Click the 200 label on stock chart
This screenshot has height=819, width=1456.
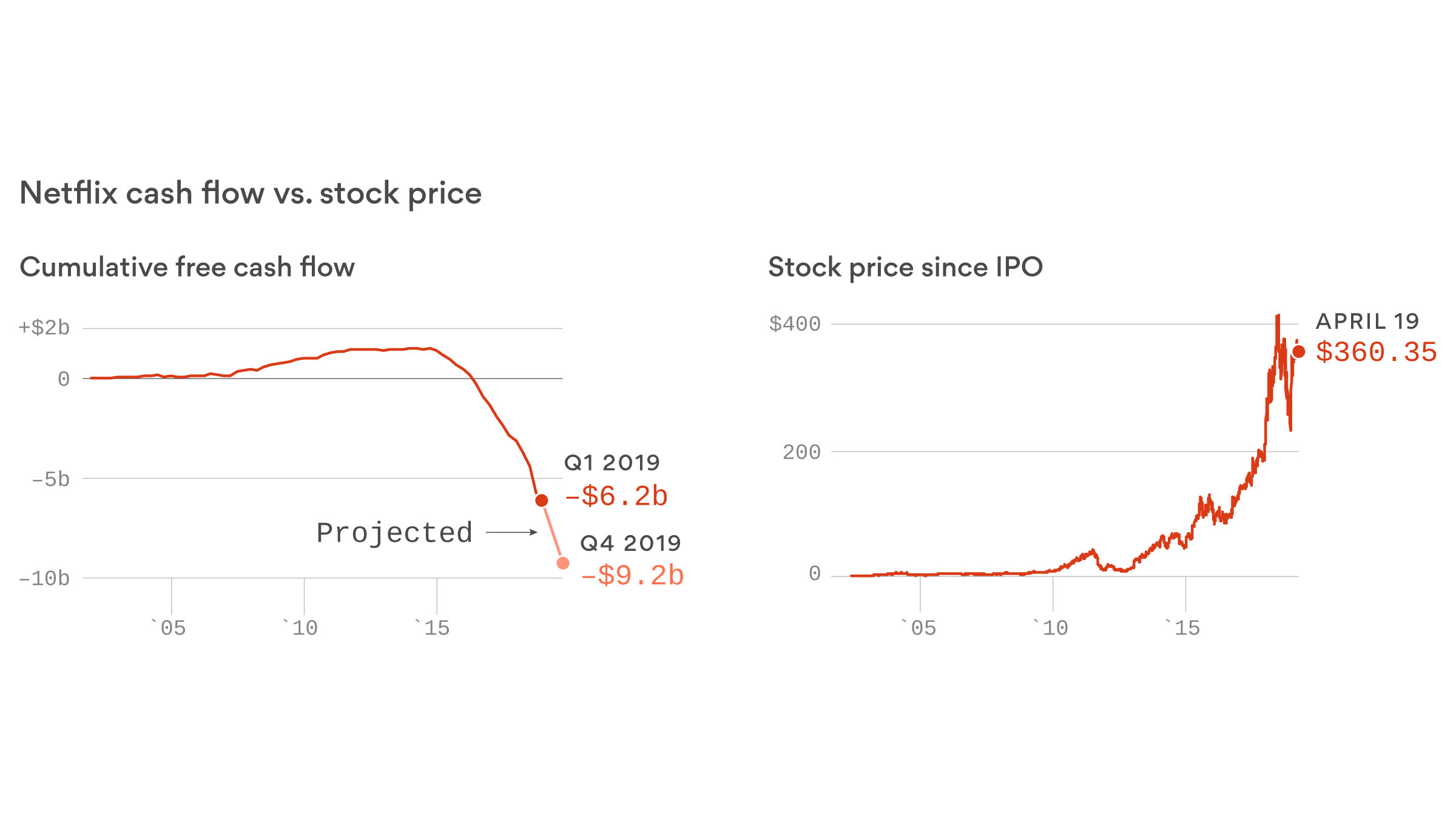pyautogui.click(x=801, y=452)
